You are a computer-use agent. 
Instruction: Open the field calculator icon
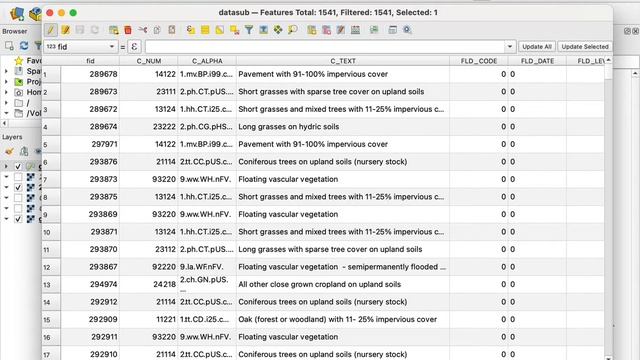[355, 30]
